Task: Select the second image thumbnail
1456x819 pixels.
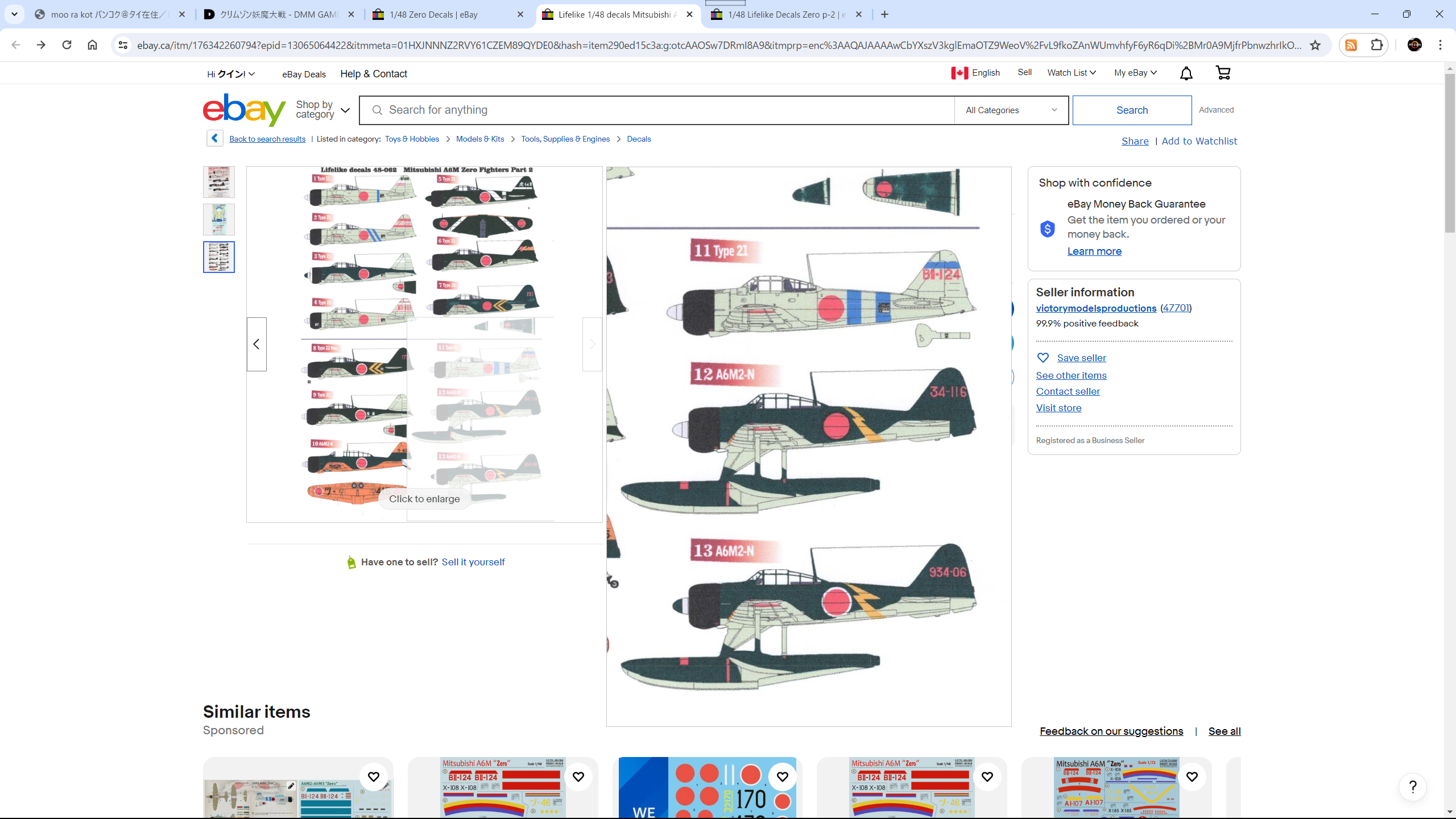Action: pos(219,220)
